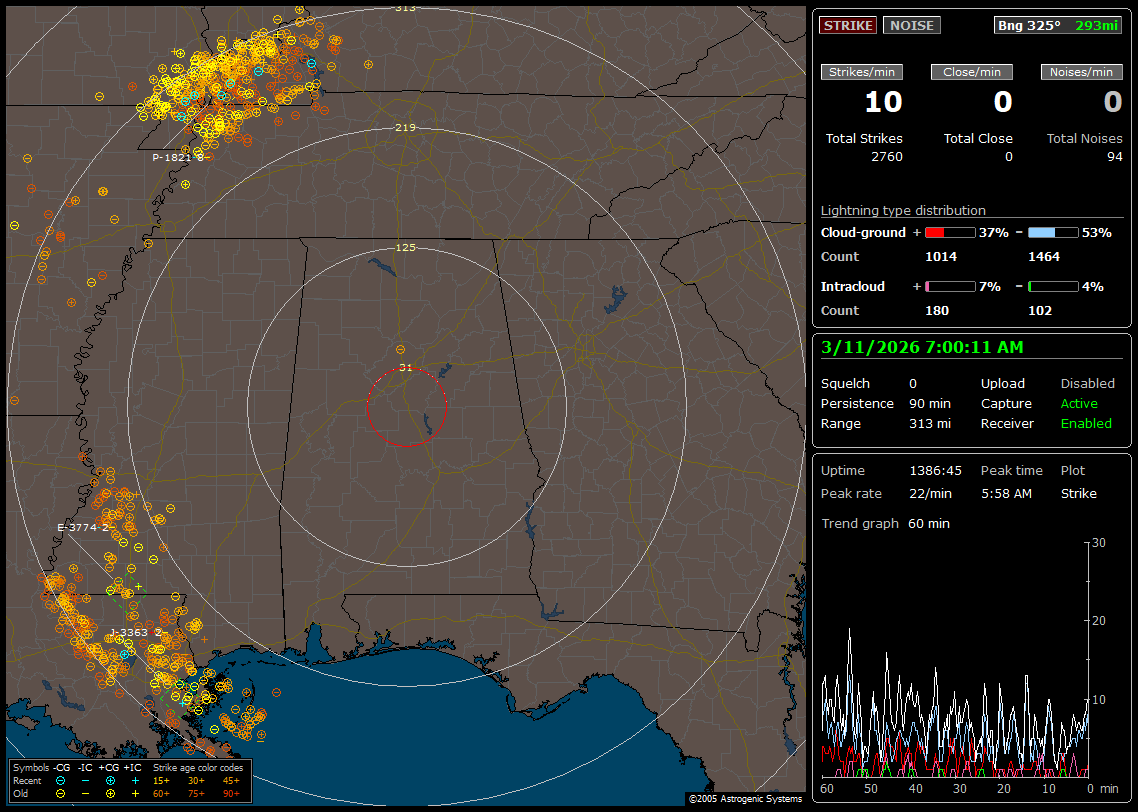This screenshot has width=1138, height=812.
Task: Toggle the NOISE indicator
Action: (x=911, y=26)
